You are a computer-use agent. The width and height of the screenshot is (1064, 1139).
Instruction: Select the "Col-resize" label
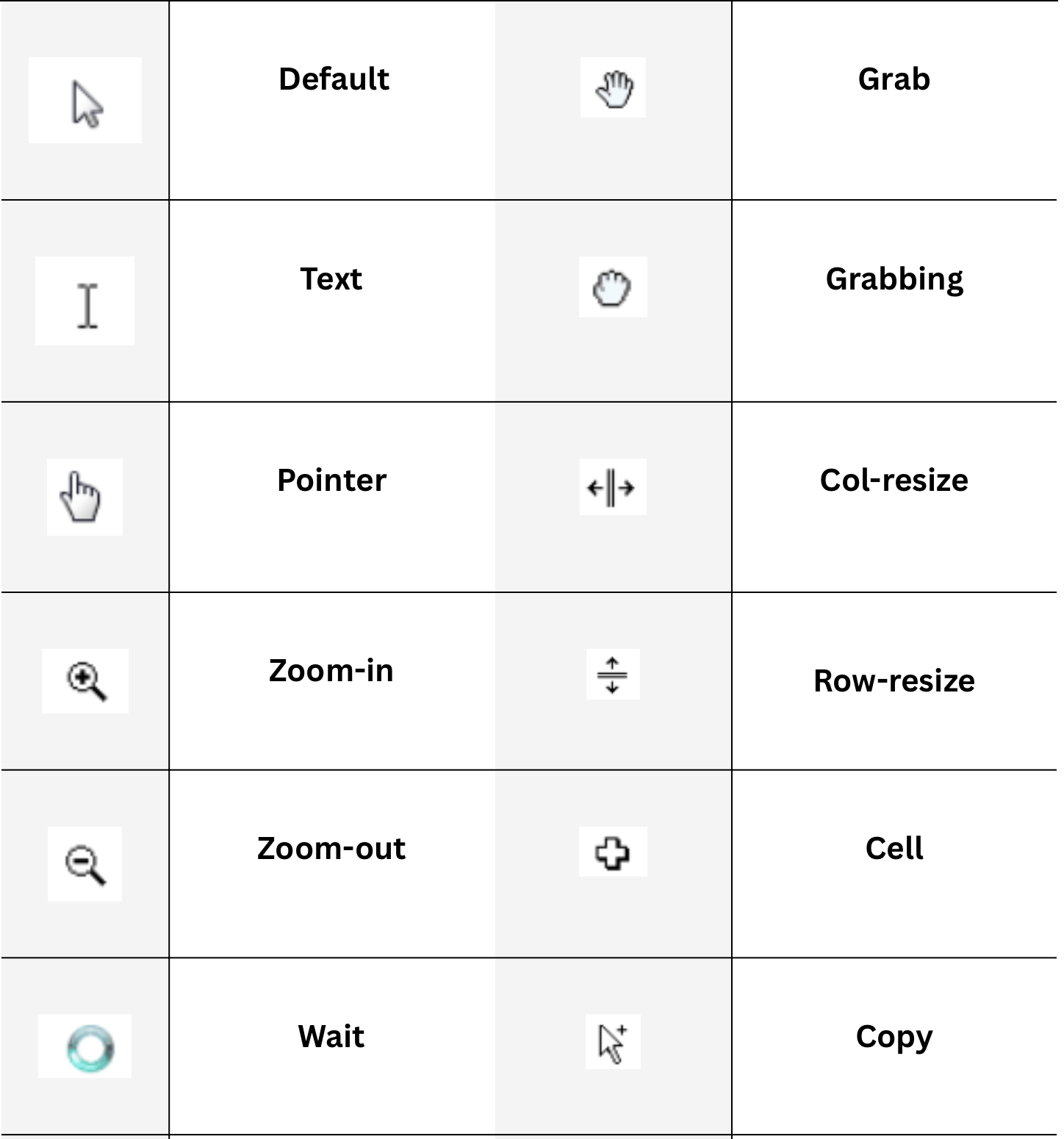coord(894,481)
